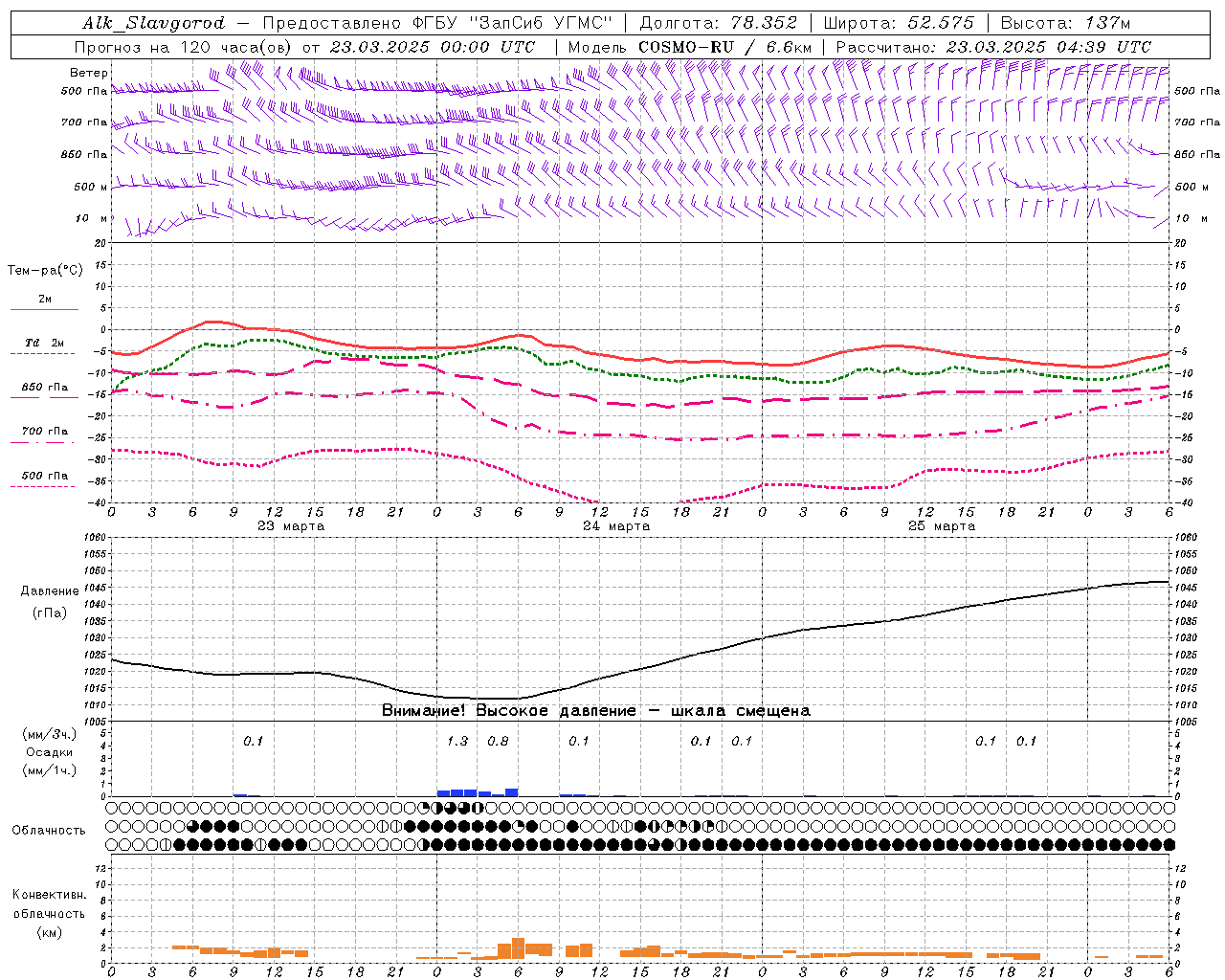The height and width of the screenshot is (980, 1225).
Task: Click the Ветер wind panel label
Action: point(89,73)
